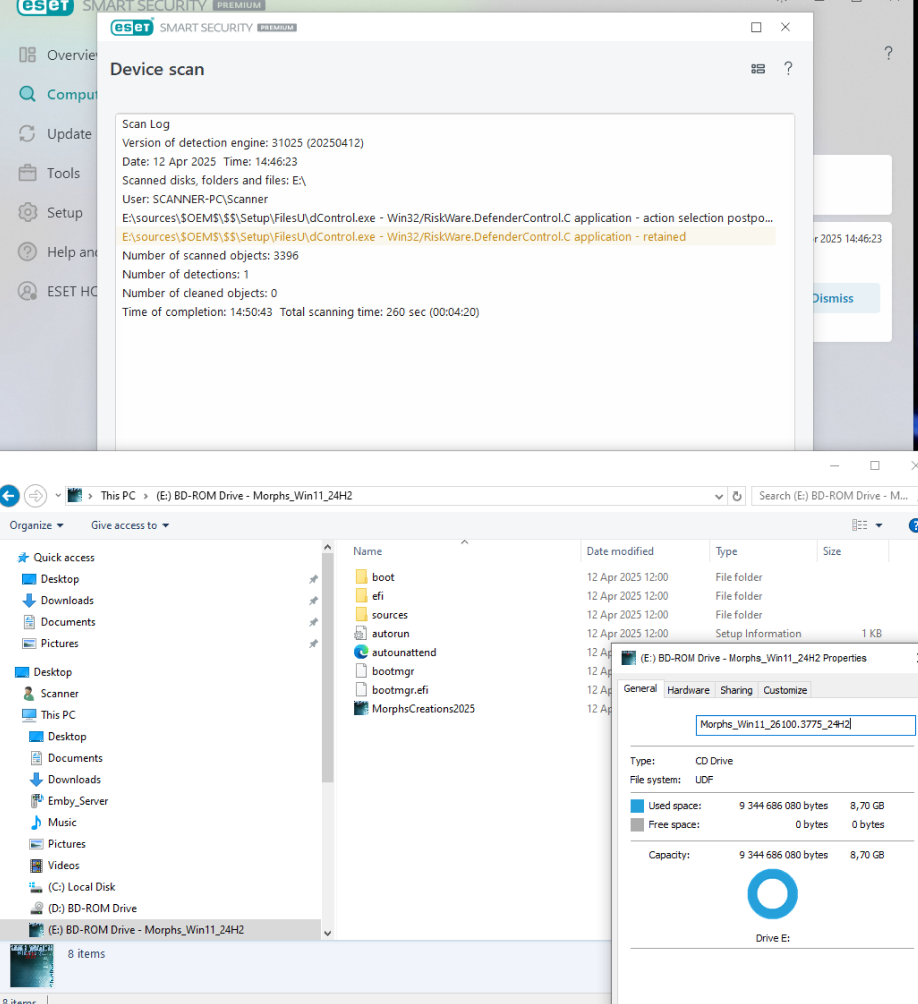Open help icon in ESET main window
Viewport: 918px width, 1004px height.
tap(888, 53)
